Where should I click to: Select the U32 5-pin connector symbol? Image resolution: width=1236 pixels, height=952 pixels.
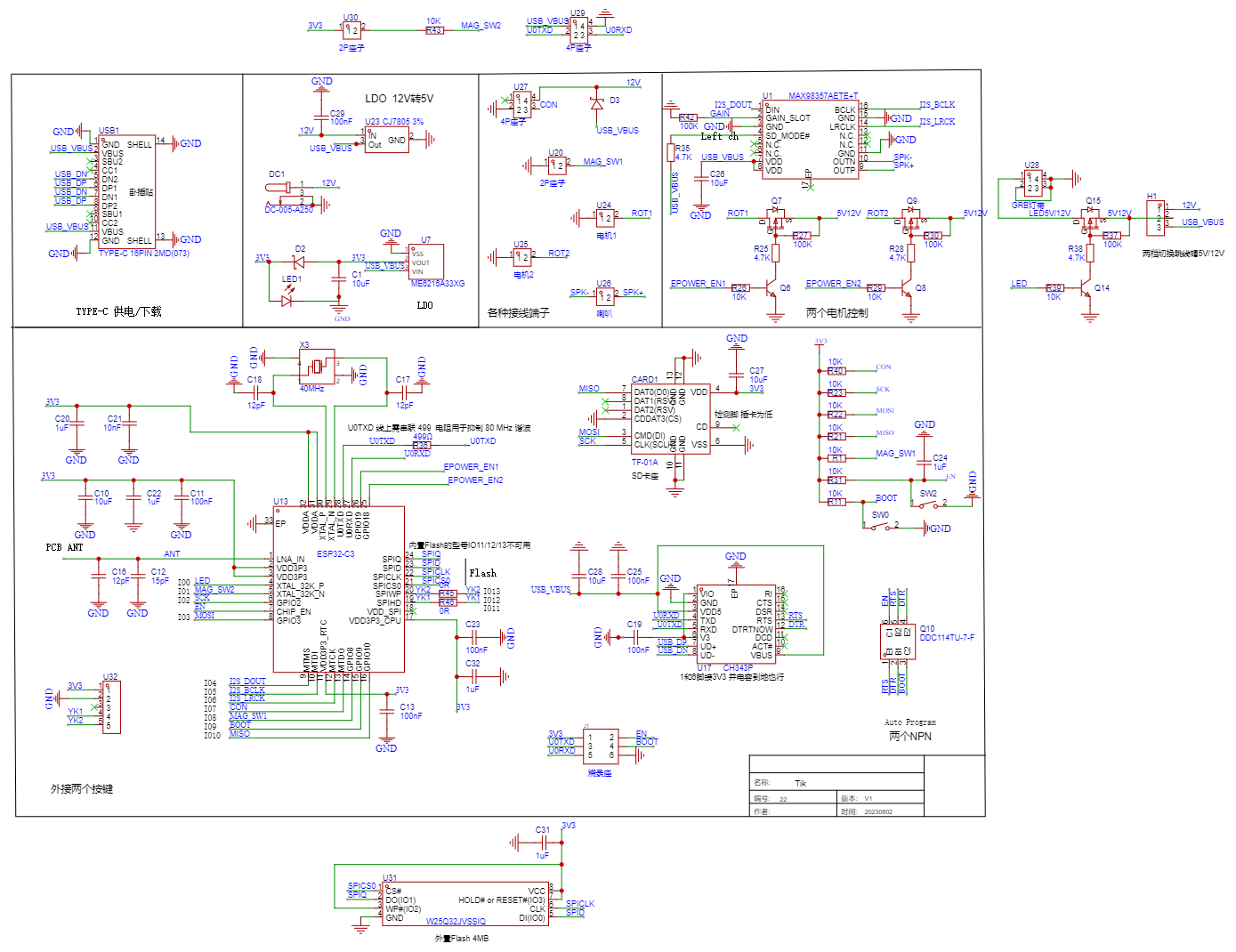pos(111,707)
